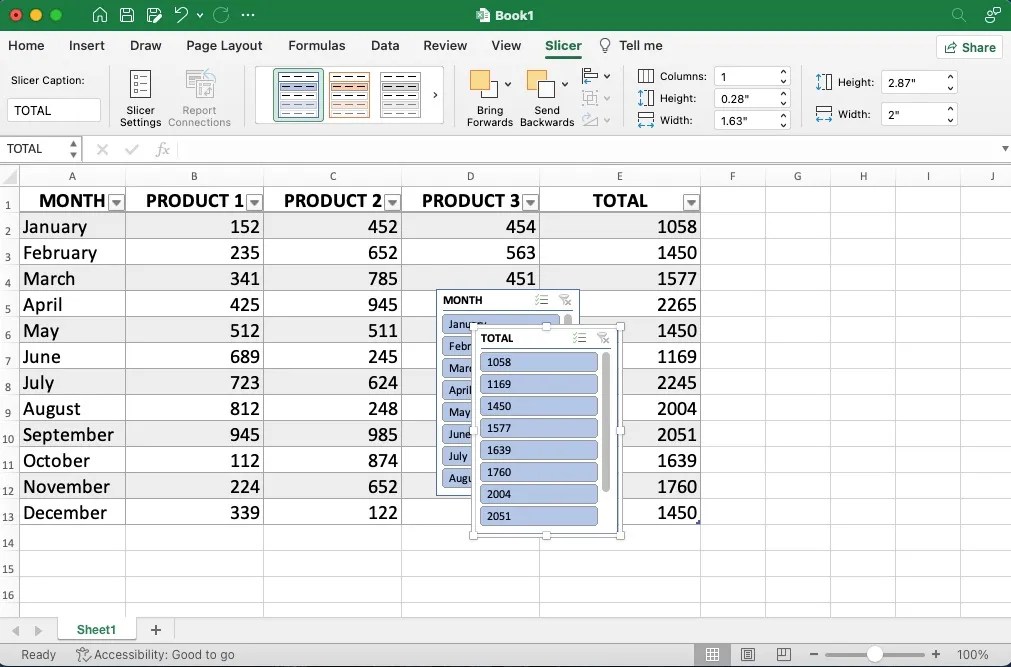1011x667 pixels.
Task: Toggle June in the MONTH slicer
Action: 458,434
